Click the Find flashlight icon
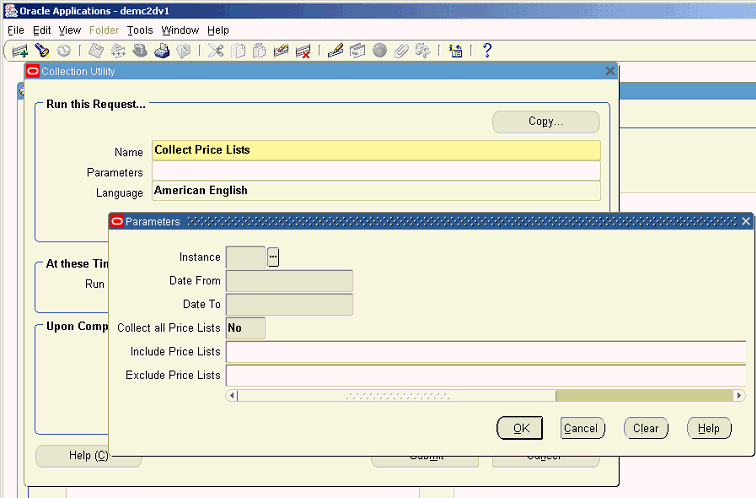756x498 pixels. (x=42, y=50)
